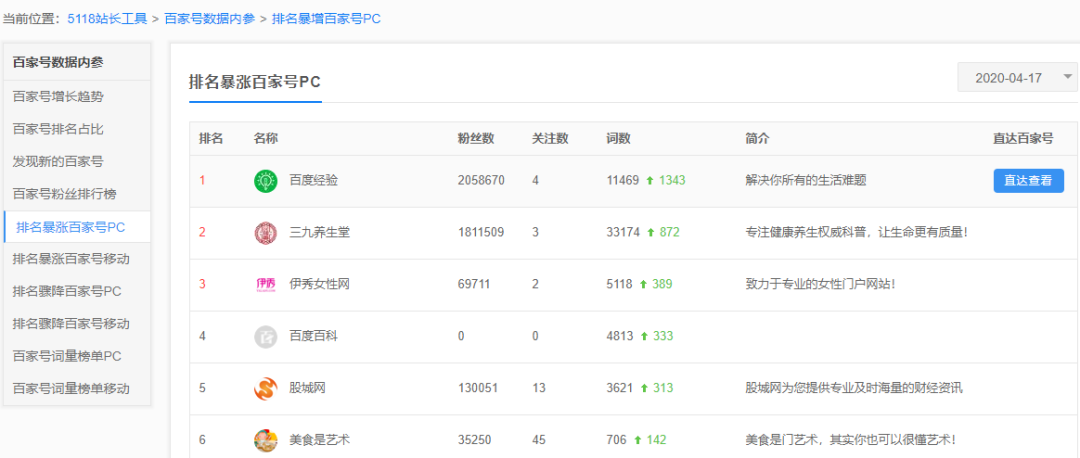Screen dimensions: 1080x458
Task: Click fan count 1811509
Action: click(x=481, y=232)
